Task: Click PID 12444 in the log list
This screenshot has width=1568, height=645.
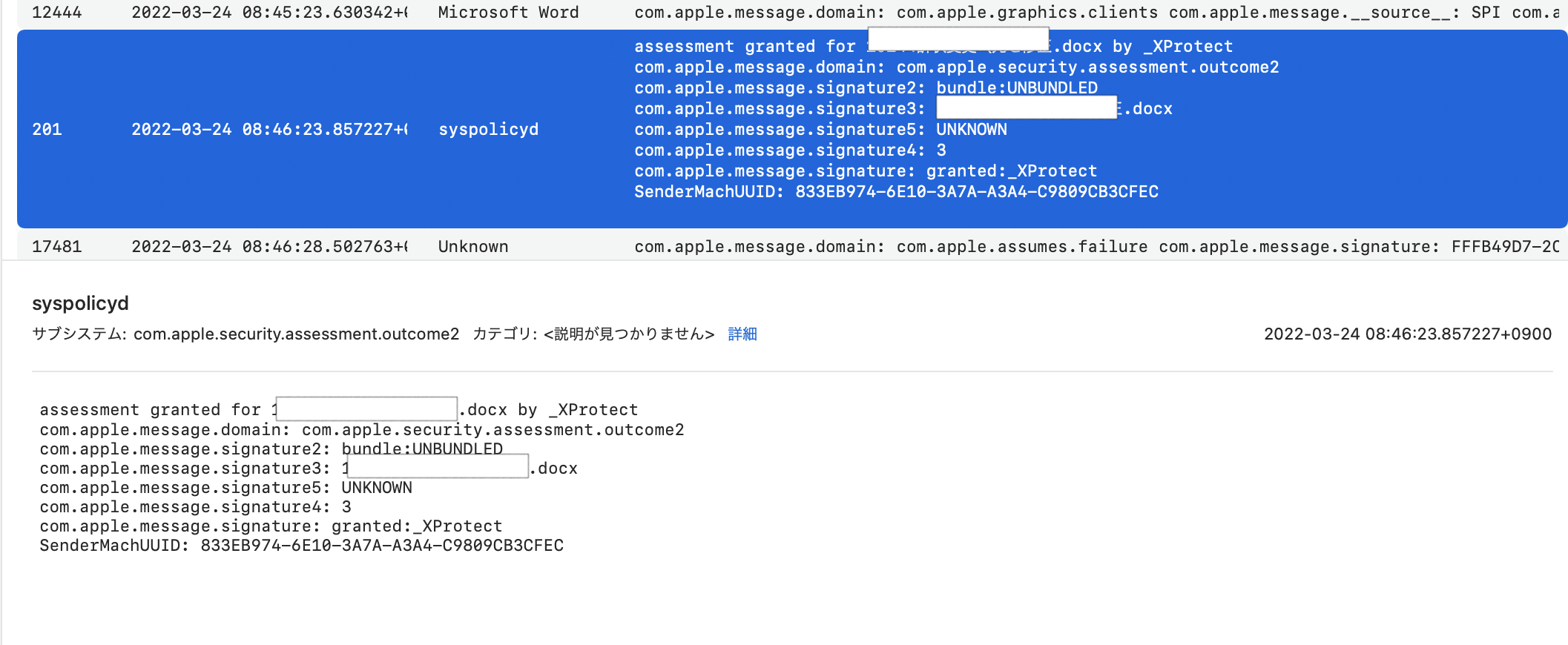Action: pos(57,13)
